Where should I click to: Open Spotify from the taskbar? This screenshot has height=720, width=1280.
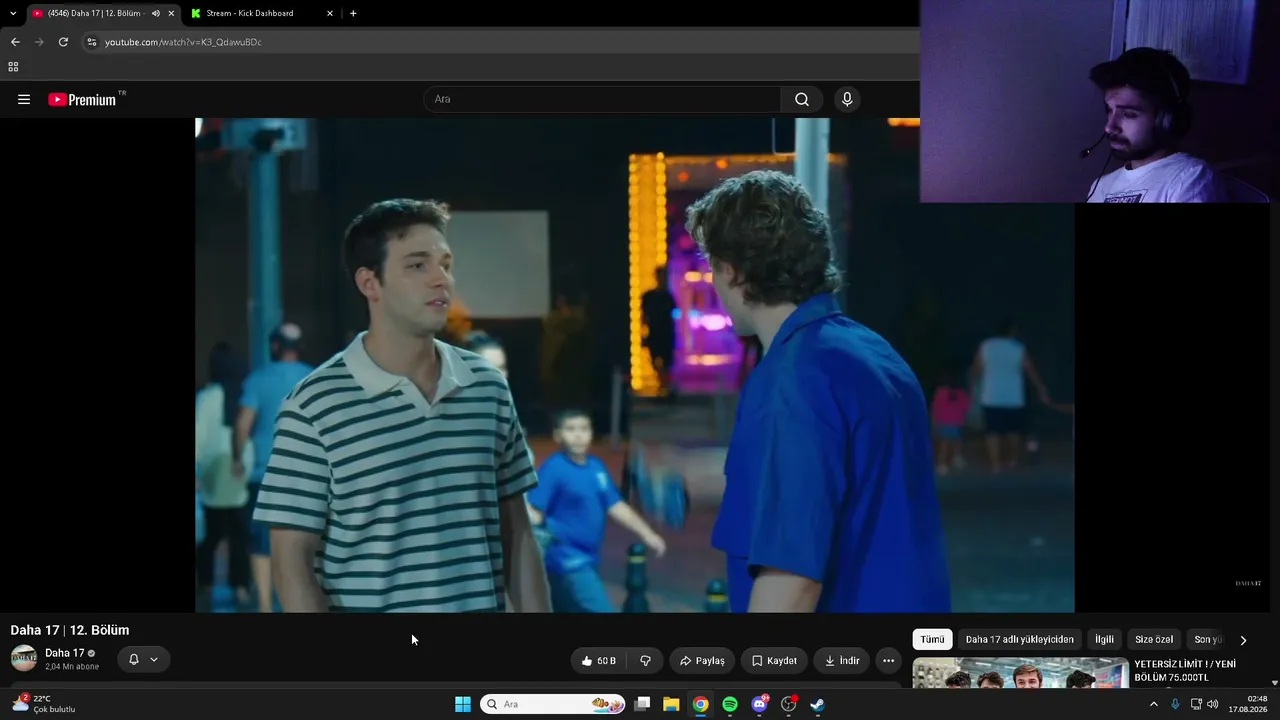click(x=730, y=704)
